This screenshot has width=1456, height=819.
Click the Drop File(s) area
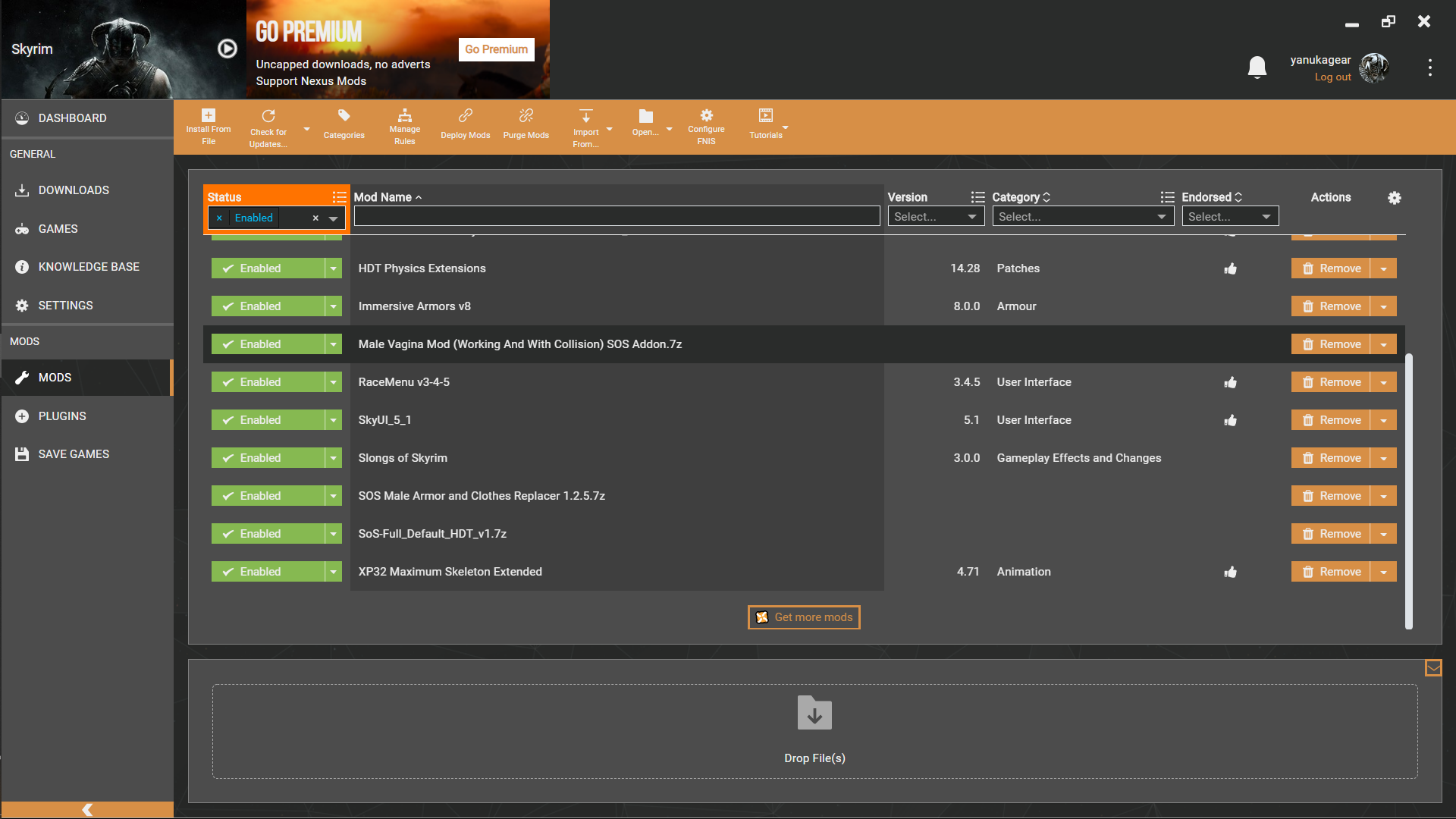(814, 732)
